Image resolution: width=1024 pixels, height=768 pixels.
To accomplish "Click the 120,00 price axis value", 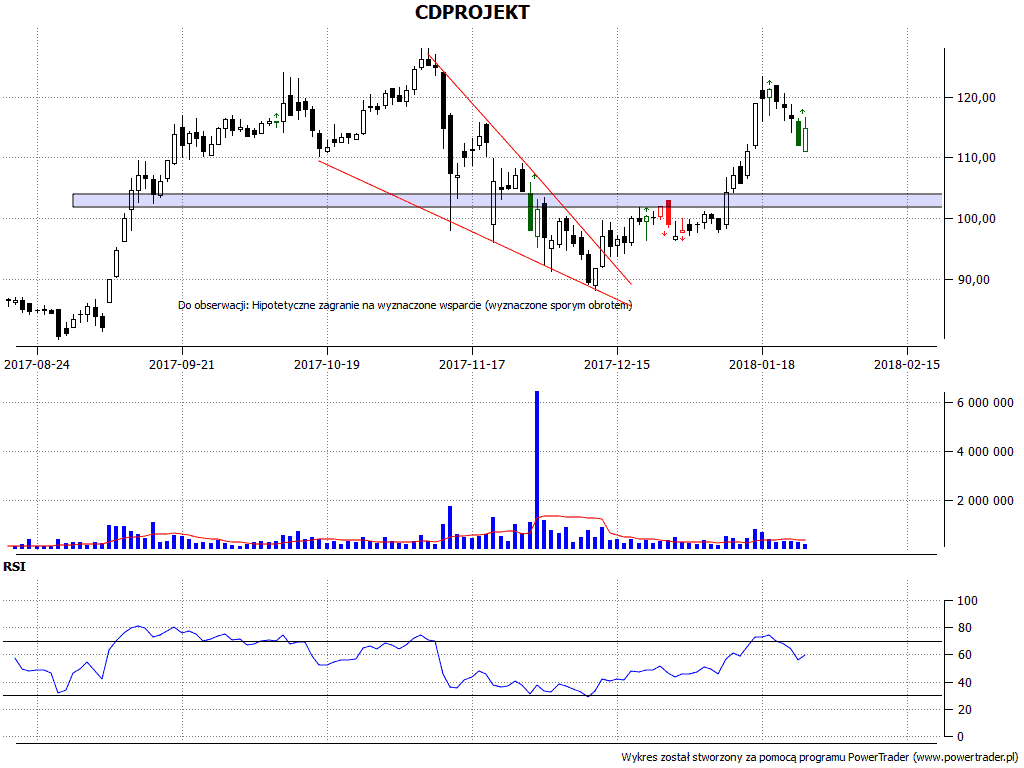I will [x=976, y=98].
